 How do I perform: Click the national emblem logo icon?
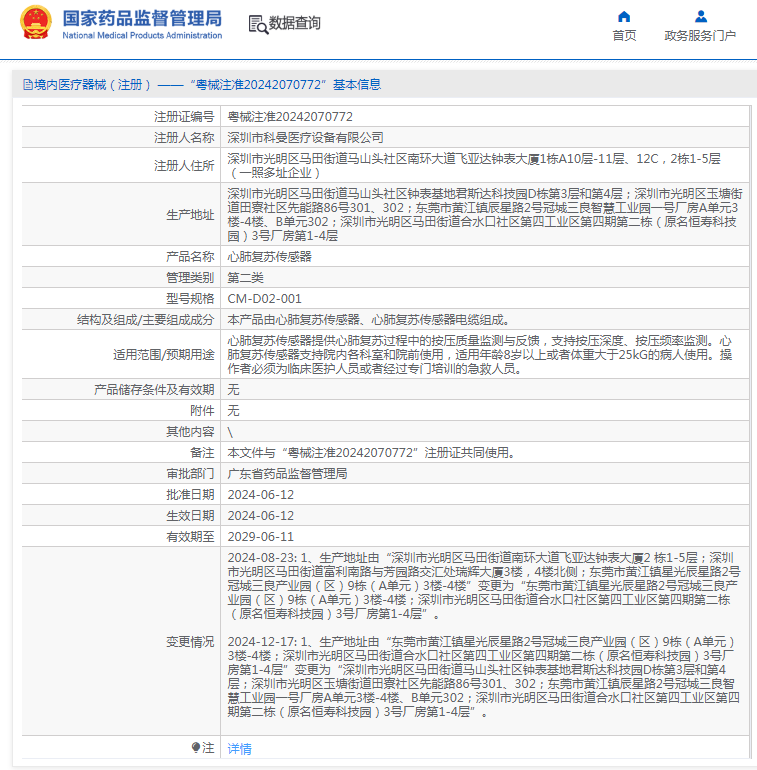click(x=36, y=23)
